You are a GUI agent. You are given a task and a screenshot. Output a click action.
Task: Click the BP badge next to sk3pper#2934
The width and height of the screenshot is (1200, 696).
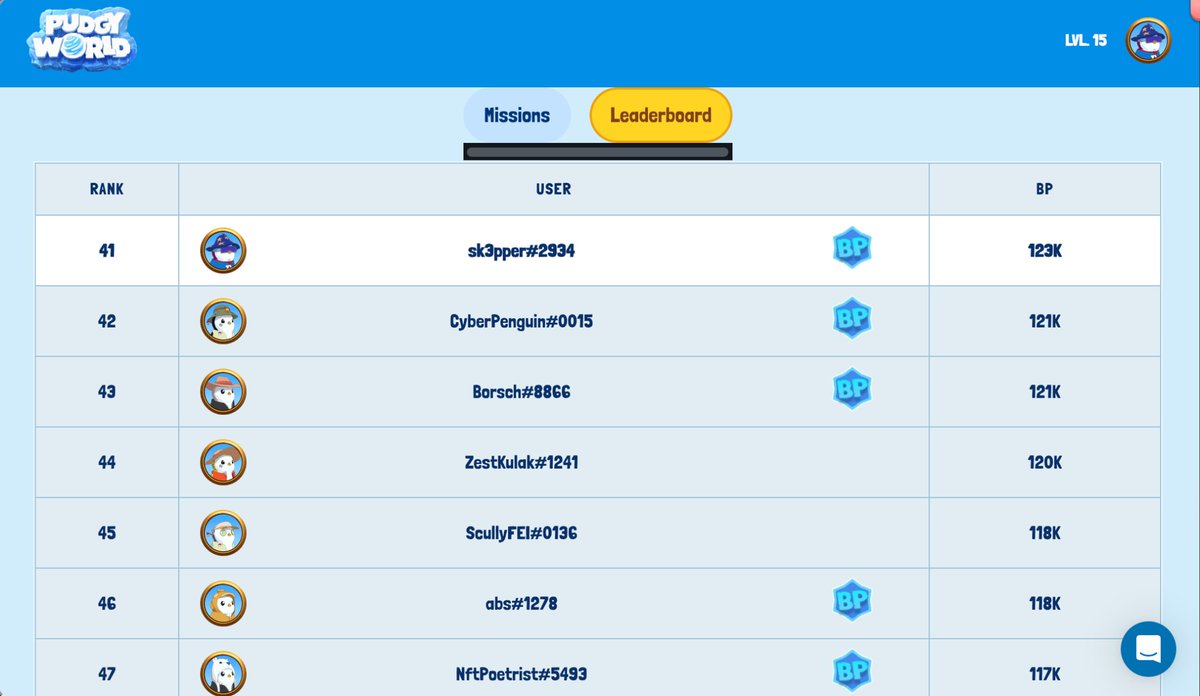coord(853,247)
